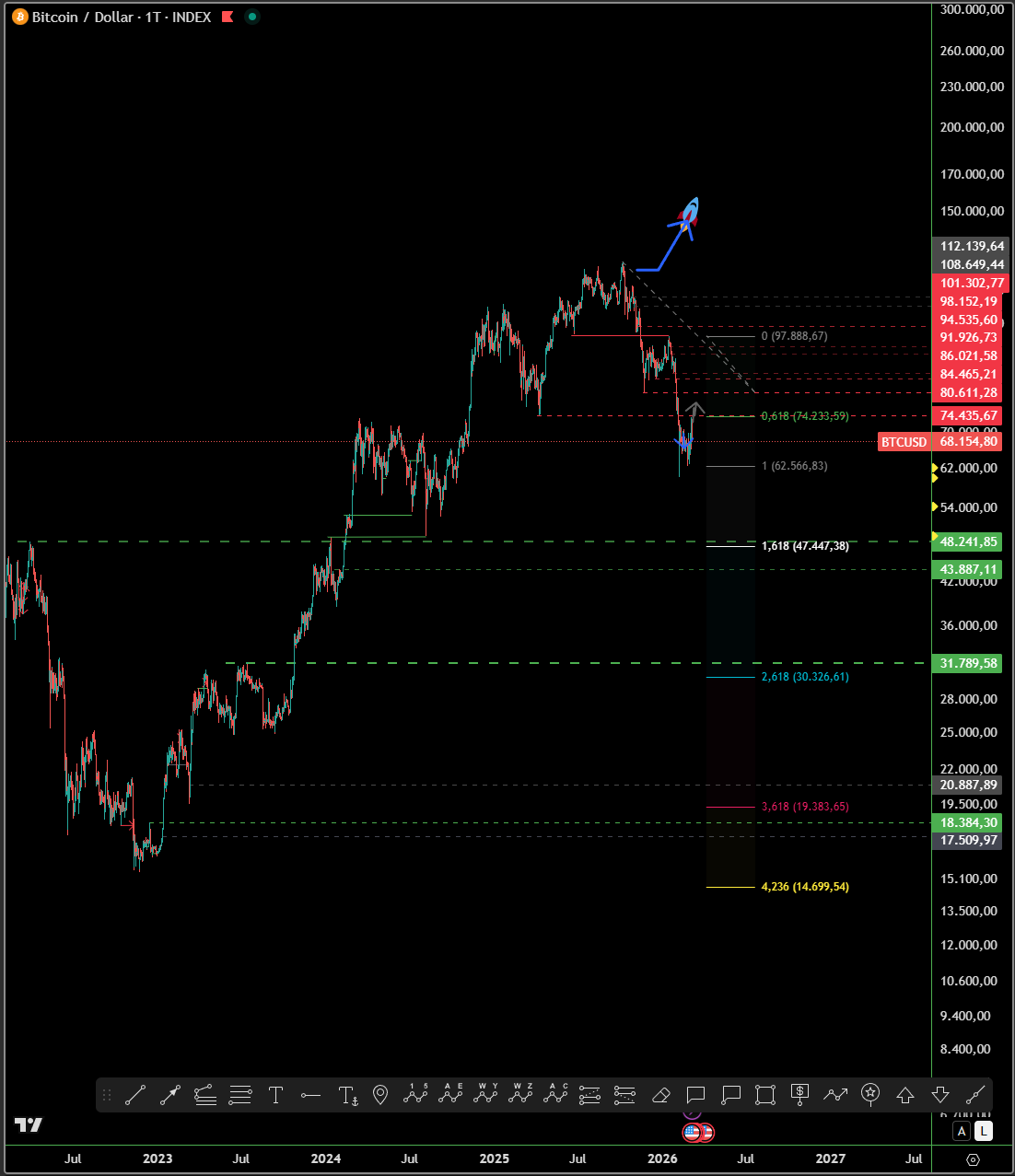This screenshot has height=1176, width=1015.
Task: Click the red flag next to the symbol name
Action: 227,17
